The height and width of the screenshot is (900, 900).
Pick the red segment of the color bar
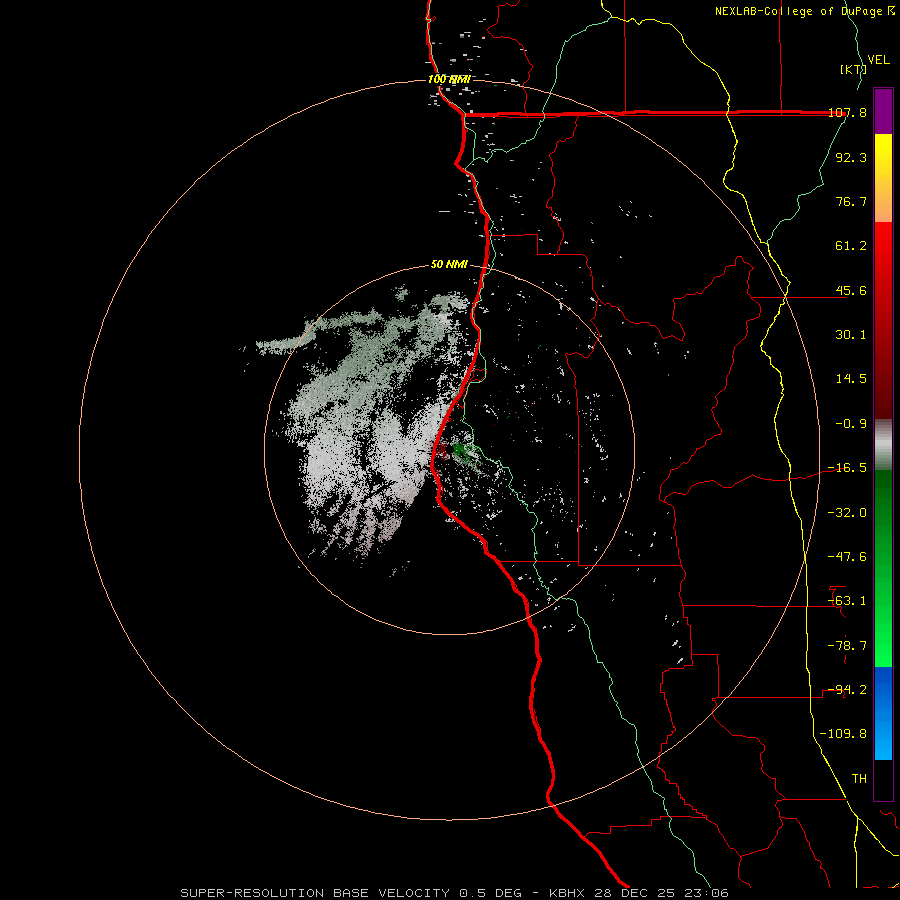pyautogui.click(x=883, y=320)
